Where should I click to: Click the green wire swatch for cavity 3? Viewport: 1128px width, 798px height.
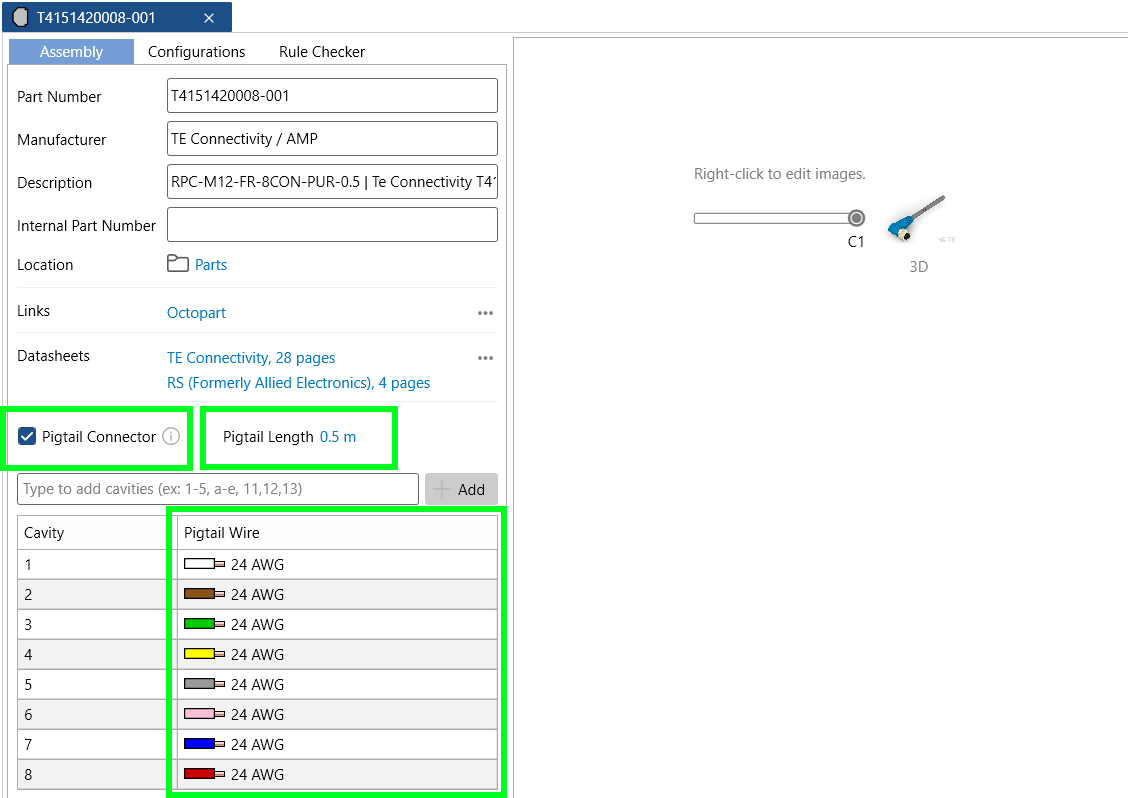[x=204, y=624]
